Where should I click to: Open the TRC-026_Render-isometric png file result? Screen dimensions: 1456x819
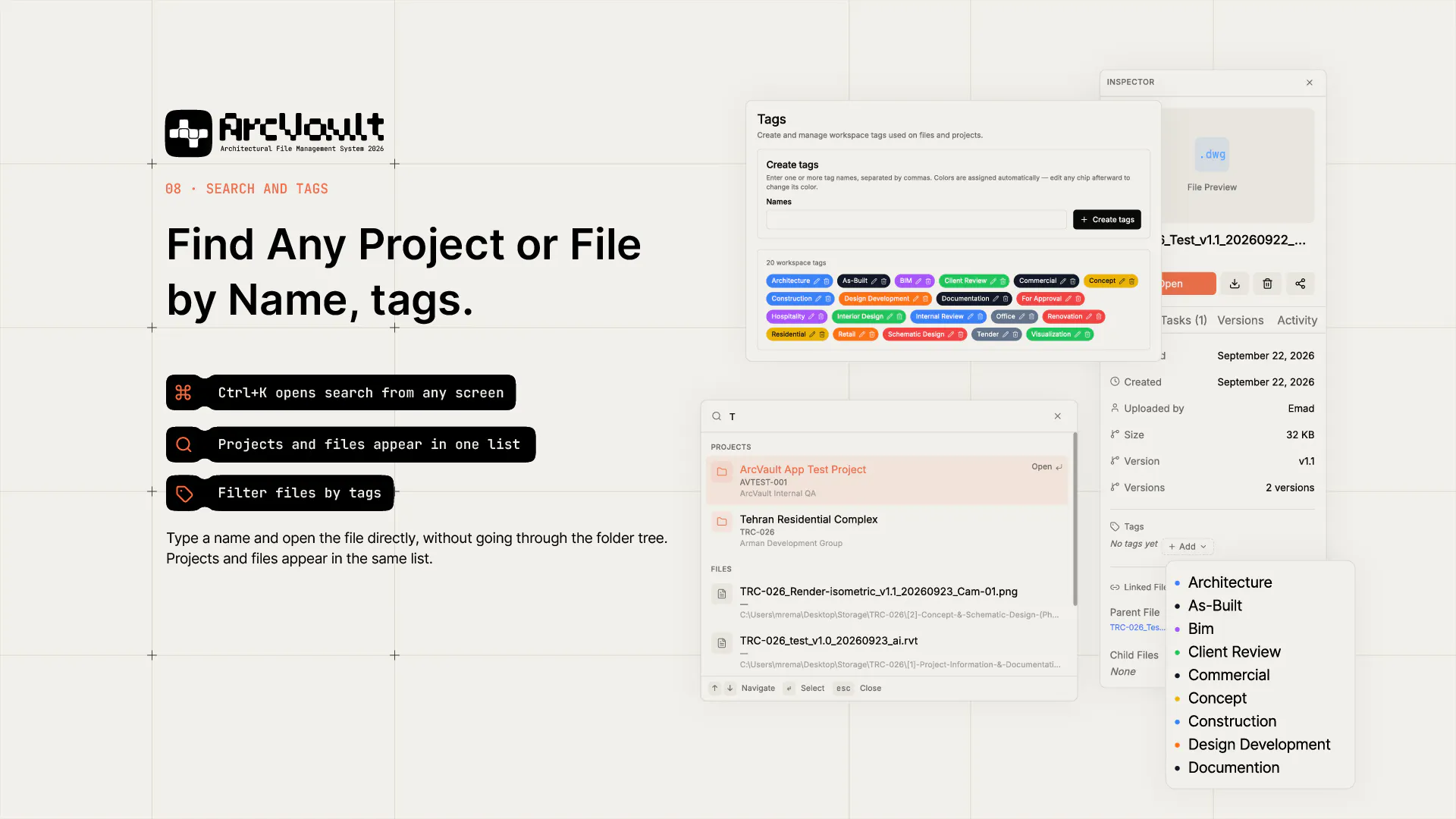pyautogui.click(x=886, y=602)
